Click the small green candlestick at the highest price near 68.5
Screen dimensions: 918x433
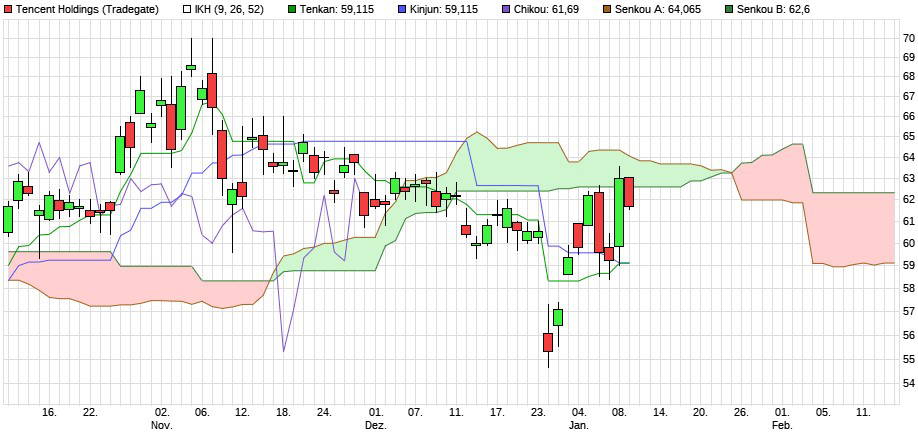(x=191, y=67)
